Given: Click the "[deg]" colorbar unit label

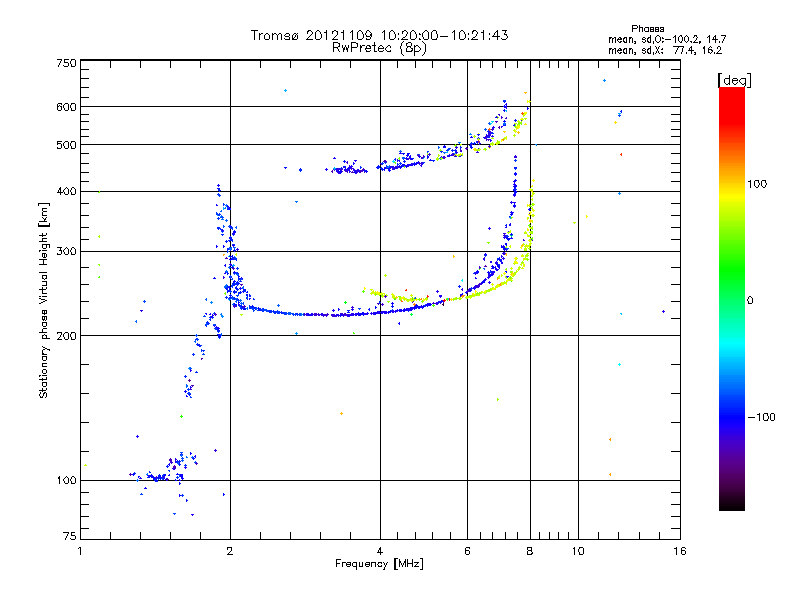Looking at the screenshot, I should point(734,80).
